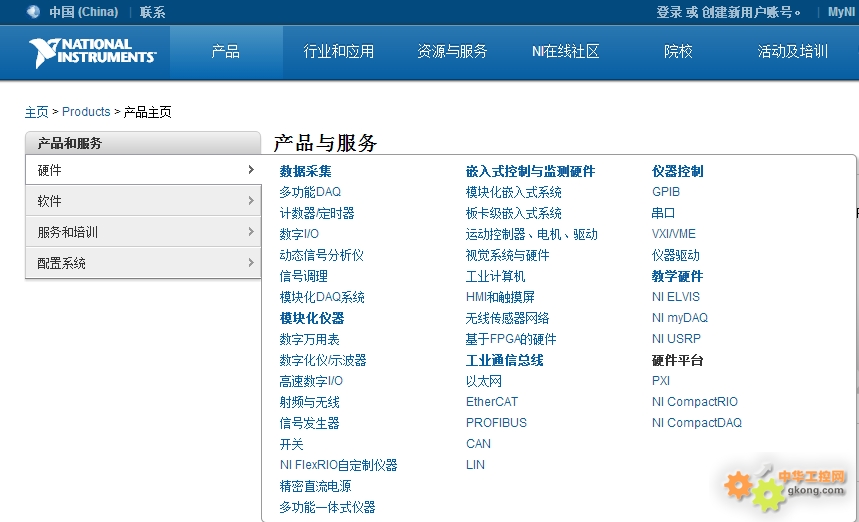
Task: Open the PROFIBUS link
Action: coord(496,423)
